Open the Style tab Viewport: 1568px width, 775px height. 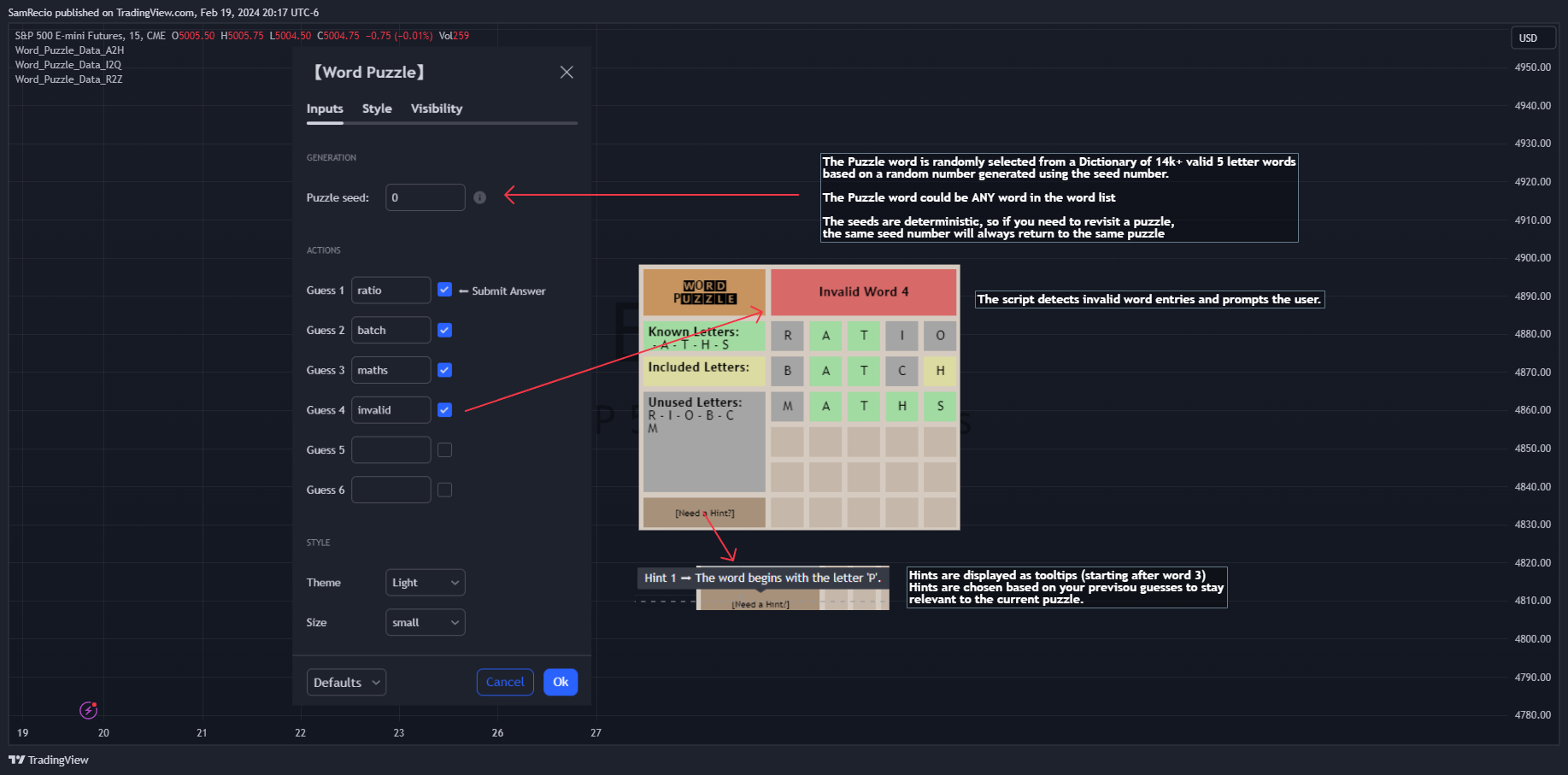(377, 109)
